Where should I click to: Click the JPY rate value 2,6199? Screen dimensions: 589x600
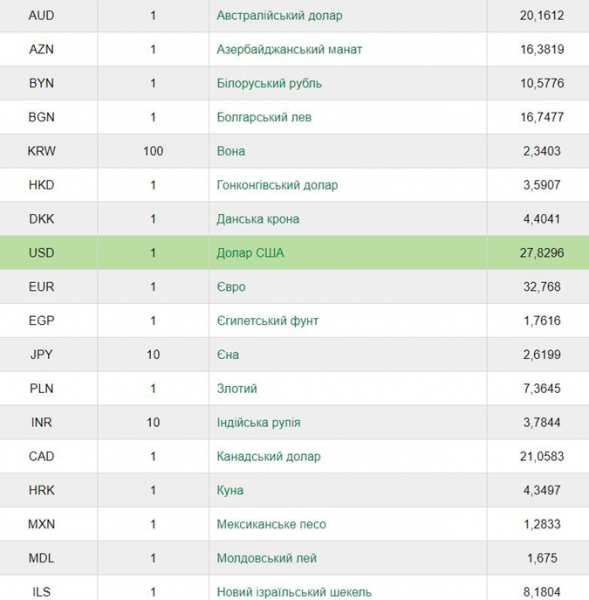pos(542,355)
